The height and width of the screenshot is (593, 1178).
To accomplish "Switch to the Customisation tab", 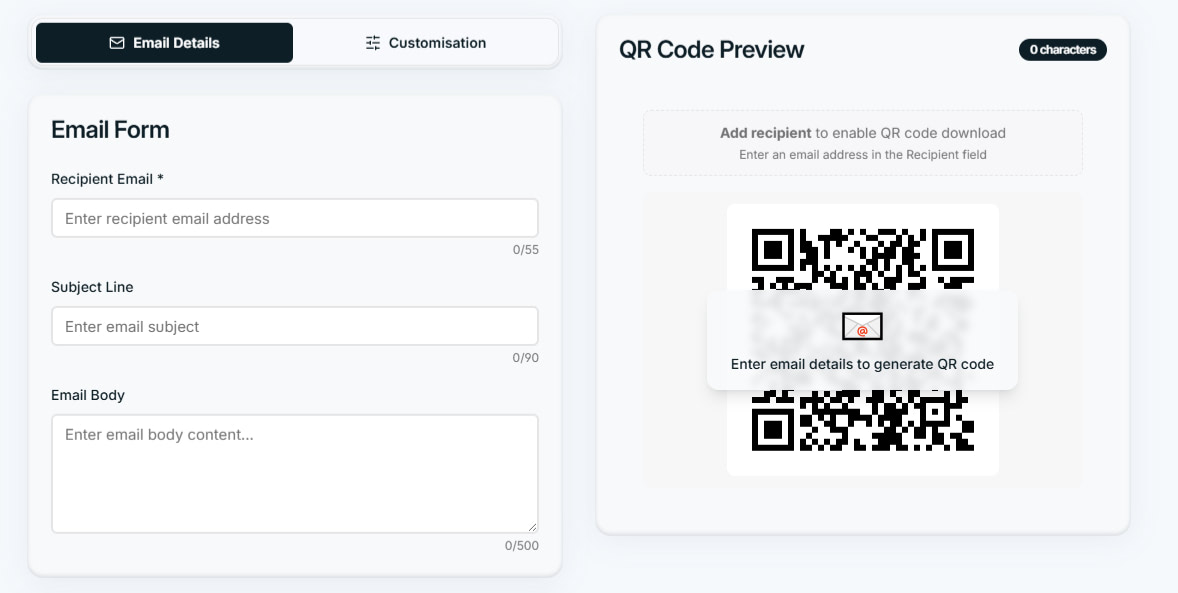I will (425, 42).
